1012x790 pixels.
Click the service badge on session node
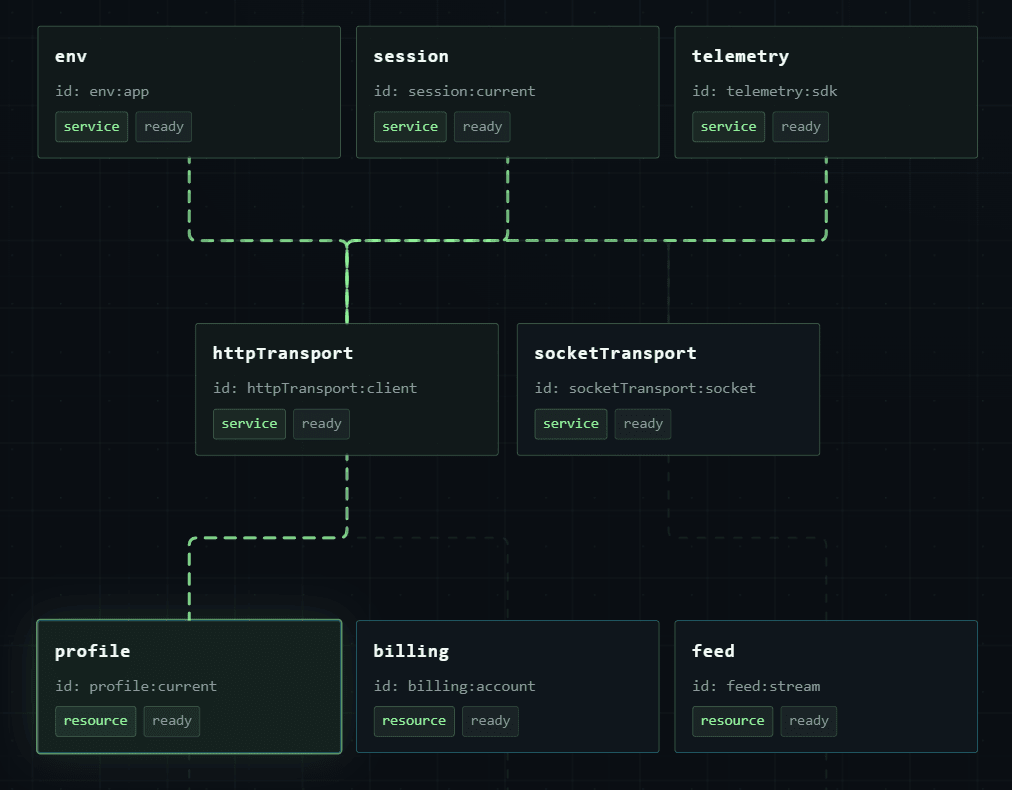tap(410, 127)
